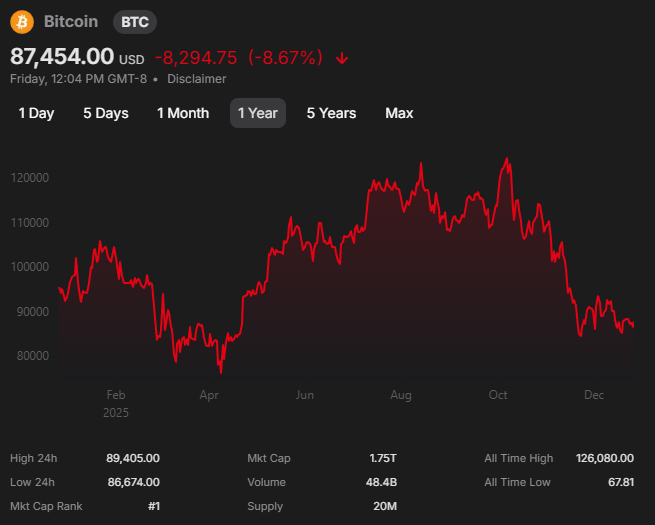Click the 110000 y-axis label
The height and width of the screenshot is (525, 655).
30,223
